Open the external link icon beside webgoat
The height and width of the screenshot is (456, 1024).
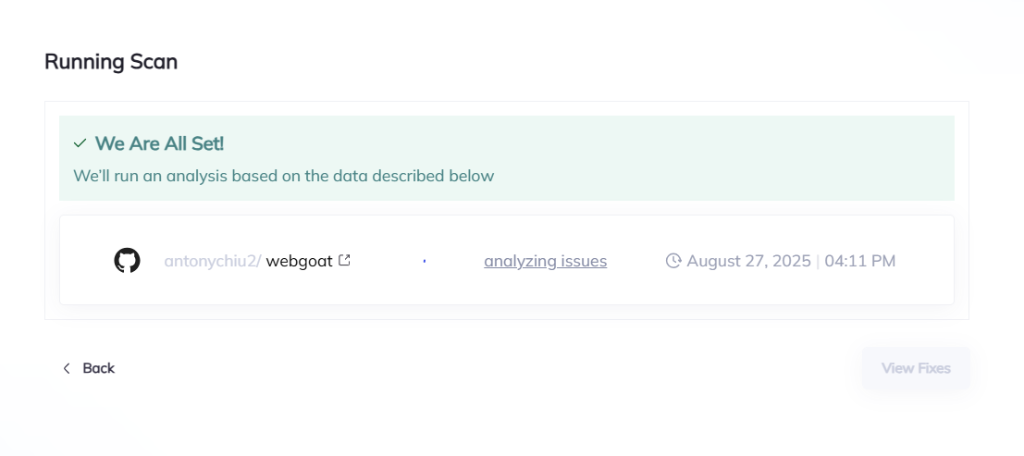pos(345,260)
